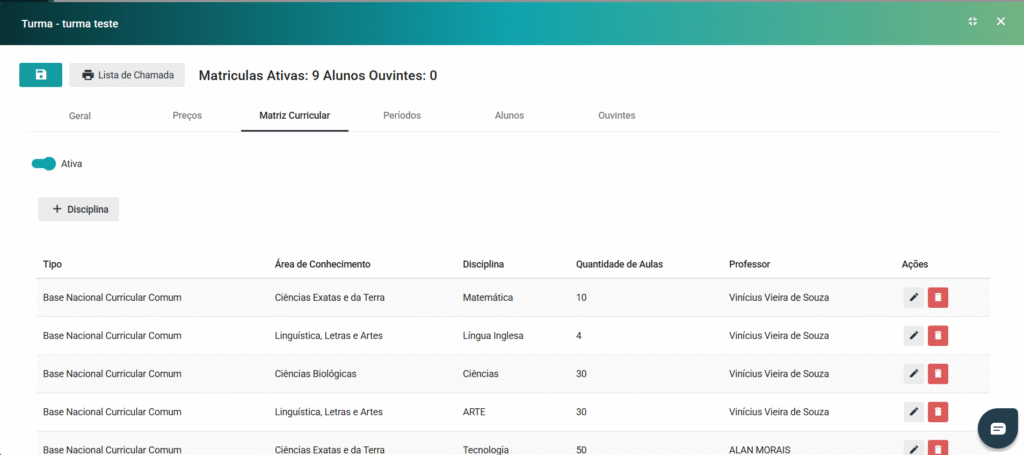Viewport: 1024px width, 455px height.
Task: Click Base Nacional Curricular Comum in Ciências row
Action: pos(112,374)
